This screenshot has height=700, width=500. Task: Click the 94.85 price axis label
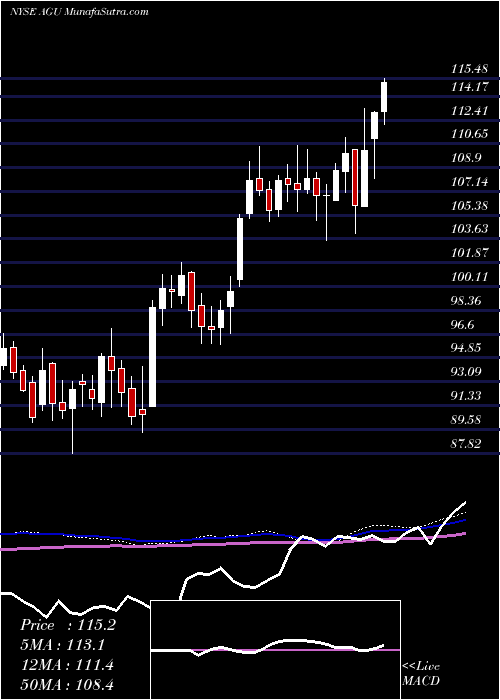click(x=466, y=348)
